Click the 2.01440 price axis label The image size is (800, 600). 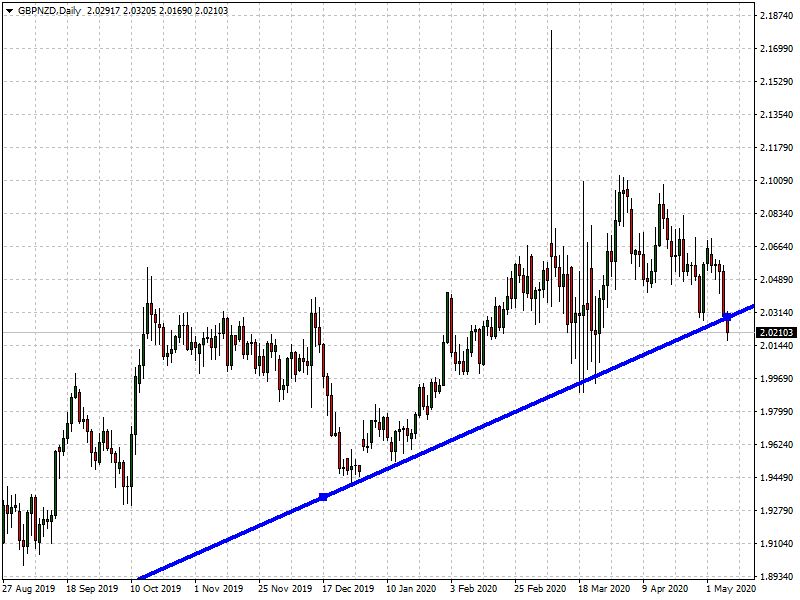click(777, 345)
